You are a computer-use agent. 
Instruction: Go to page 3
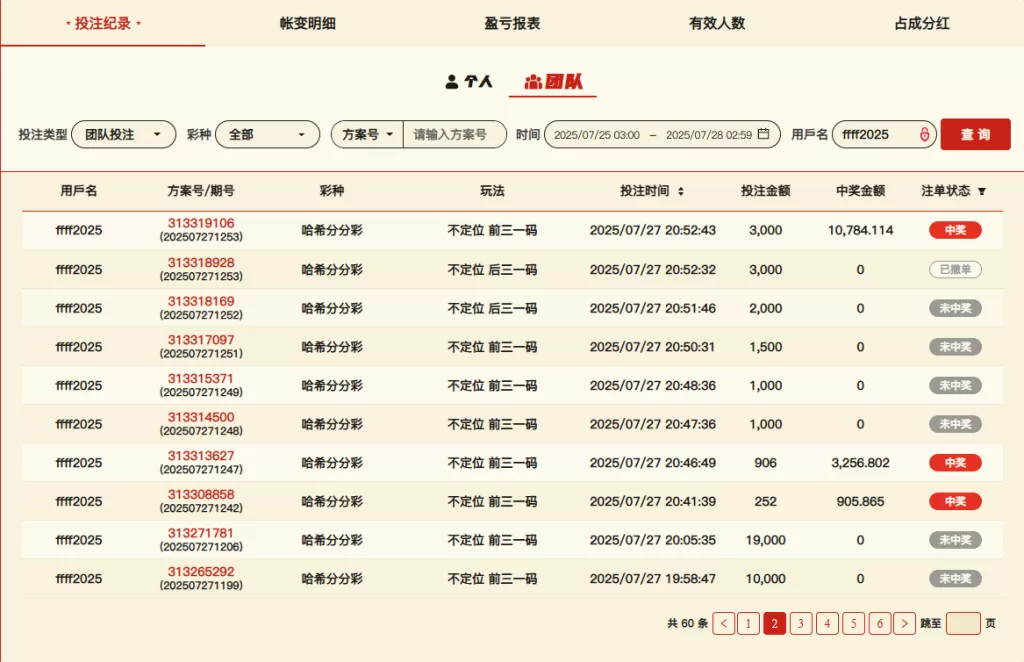click(801, 623)
